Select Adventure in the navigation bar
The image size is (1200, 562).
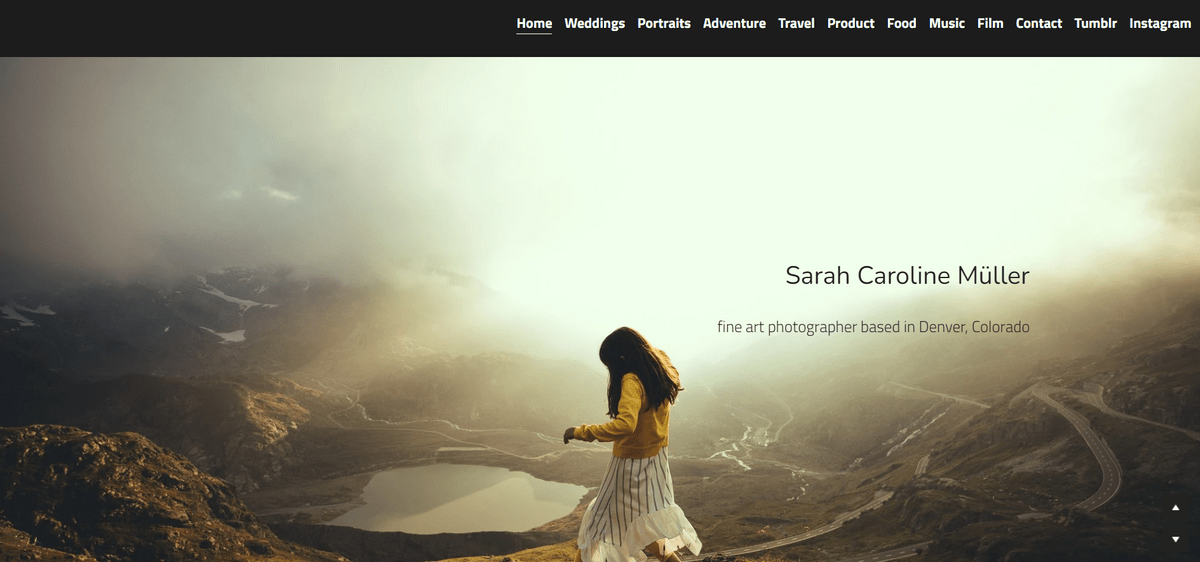coord(734,23)
